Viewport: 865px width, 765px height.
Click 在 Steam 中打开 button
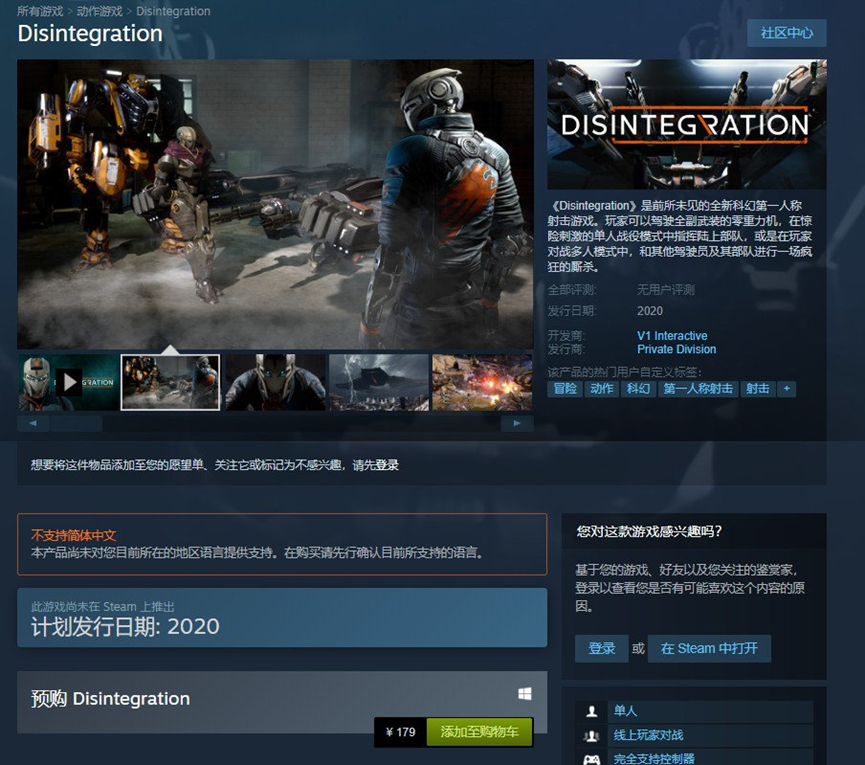tap(709, 648)
